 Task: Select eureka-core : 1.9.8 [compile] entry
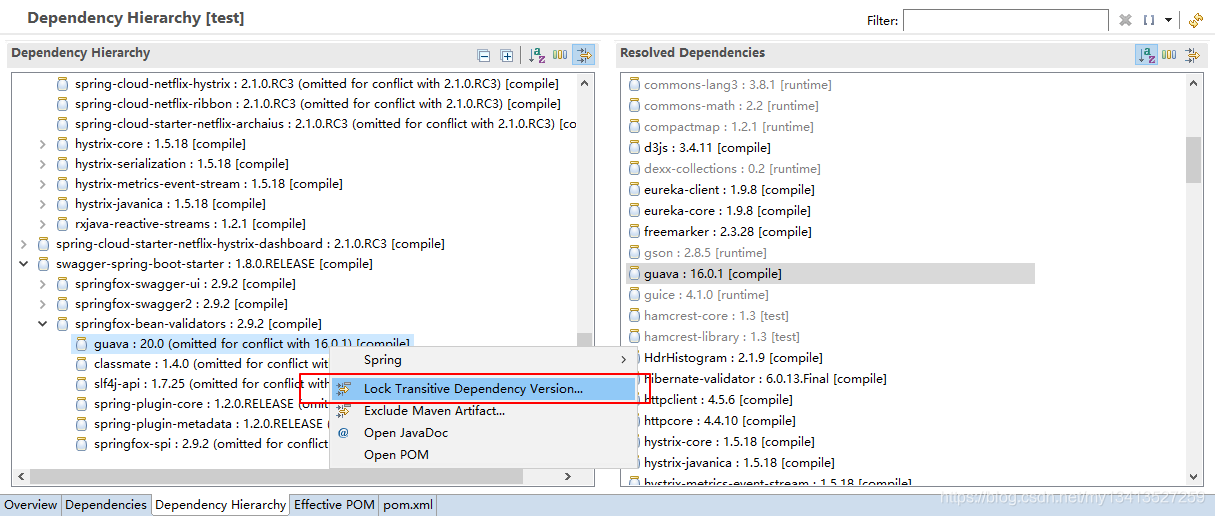pyautogui.click(x=719, y=211)
